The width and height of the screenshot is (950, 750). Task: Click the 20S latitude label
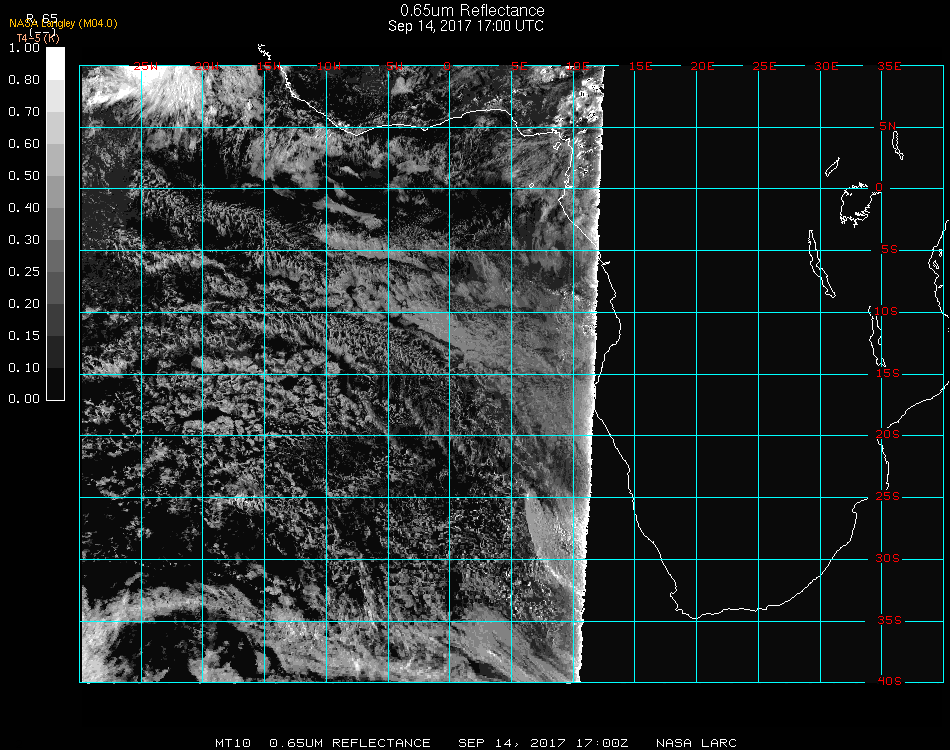tap(888, 435)
